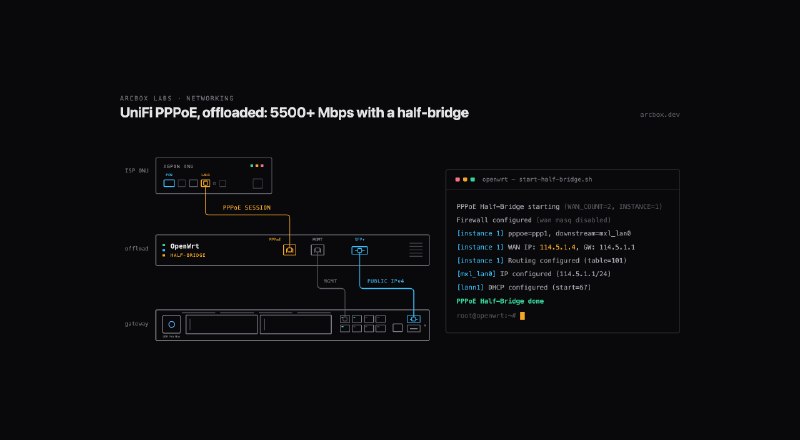This screenshot has width=800, height=440.
Task: Click the 'PPPoE Half-Bridge starting' terminal line
Action: tap(559, 207)
